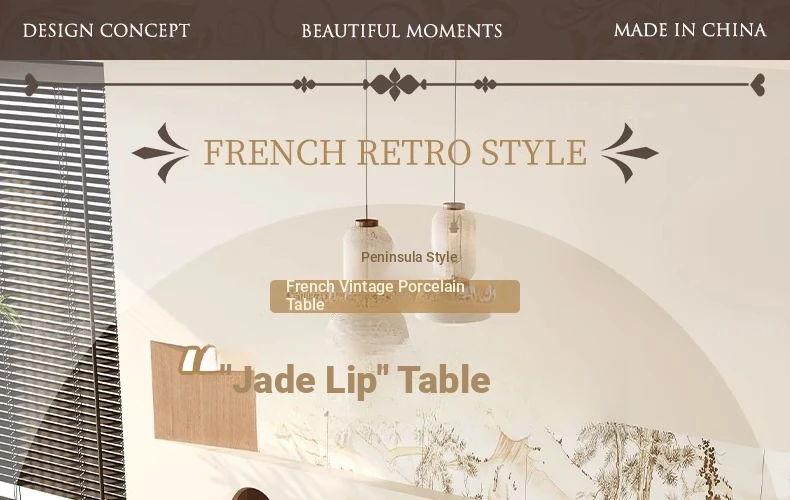The image size is (790, 500).
Task: Click the MADE IN CHINA header text
Action: [x=690, y=30]
